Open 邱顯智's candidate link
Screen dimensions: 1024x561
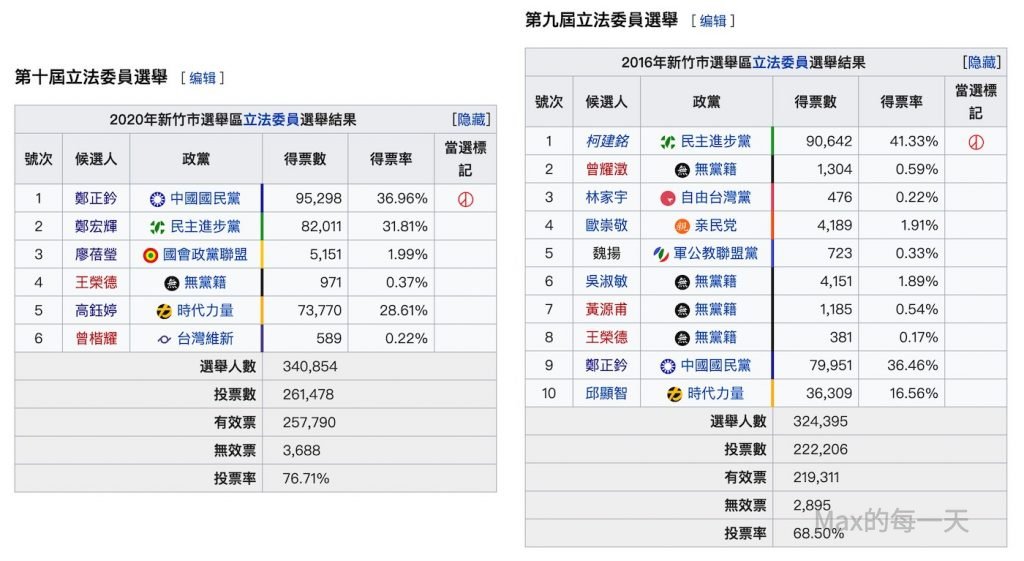coord(606,394)
